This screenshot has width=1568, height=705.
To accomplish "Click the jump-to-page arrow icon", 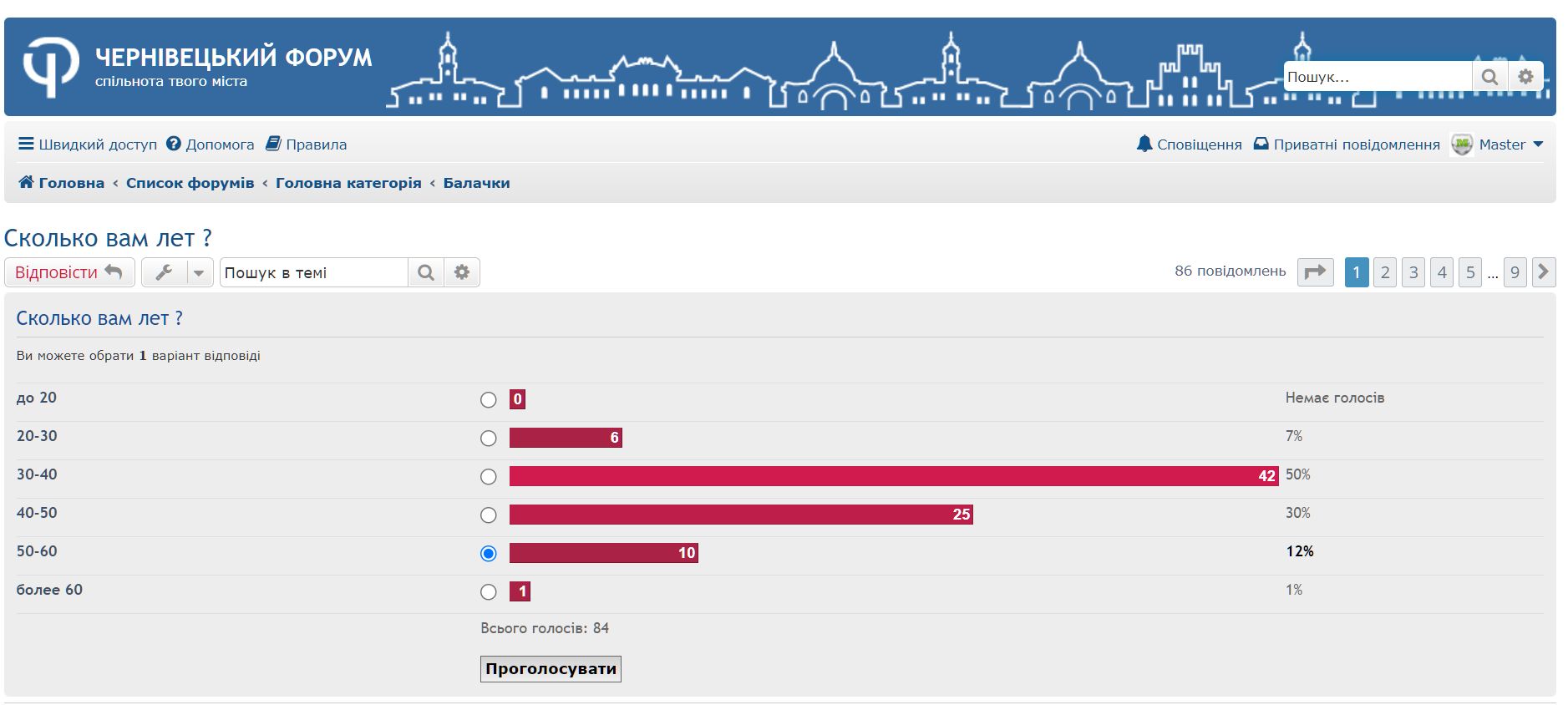I will point(1315,272).
